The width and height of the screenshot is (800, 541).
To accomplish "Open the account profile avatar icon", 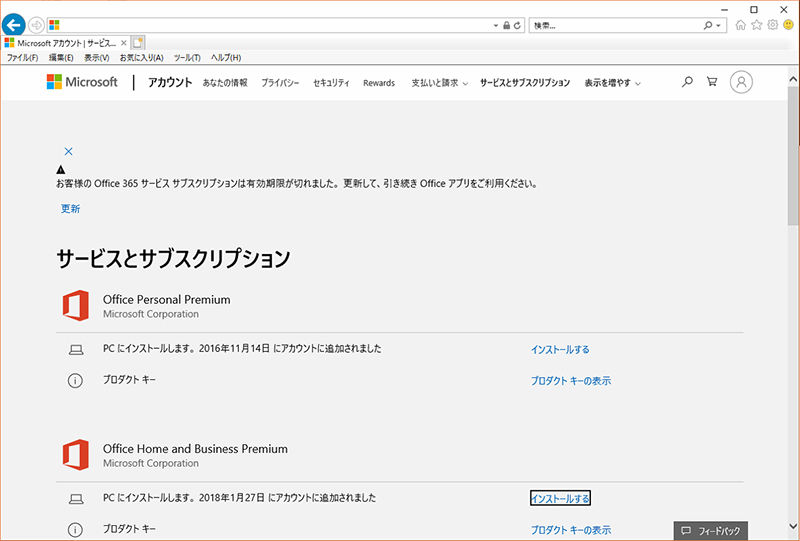I will click(741, 82).
